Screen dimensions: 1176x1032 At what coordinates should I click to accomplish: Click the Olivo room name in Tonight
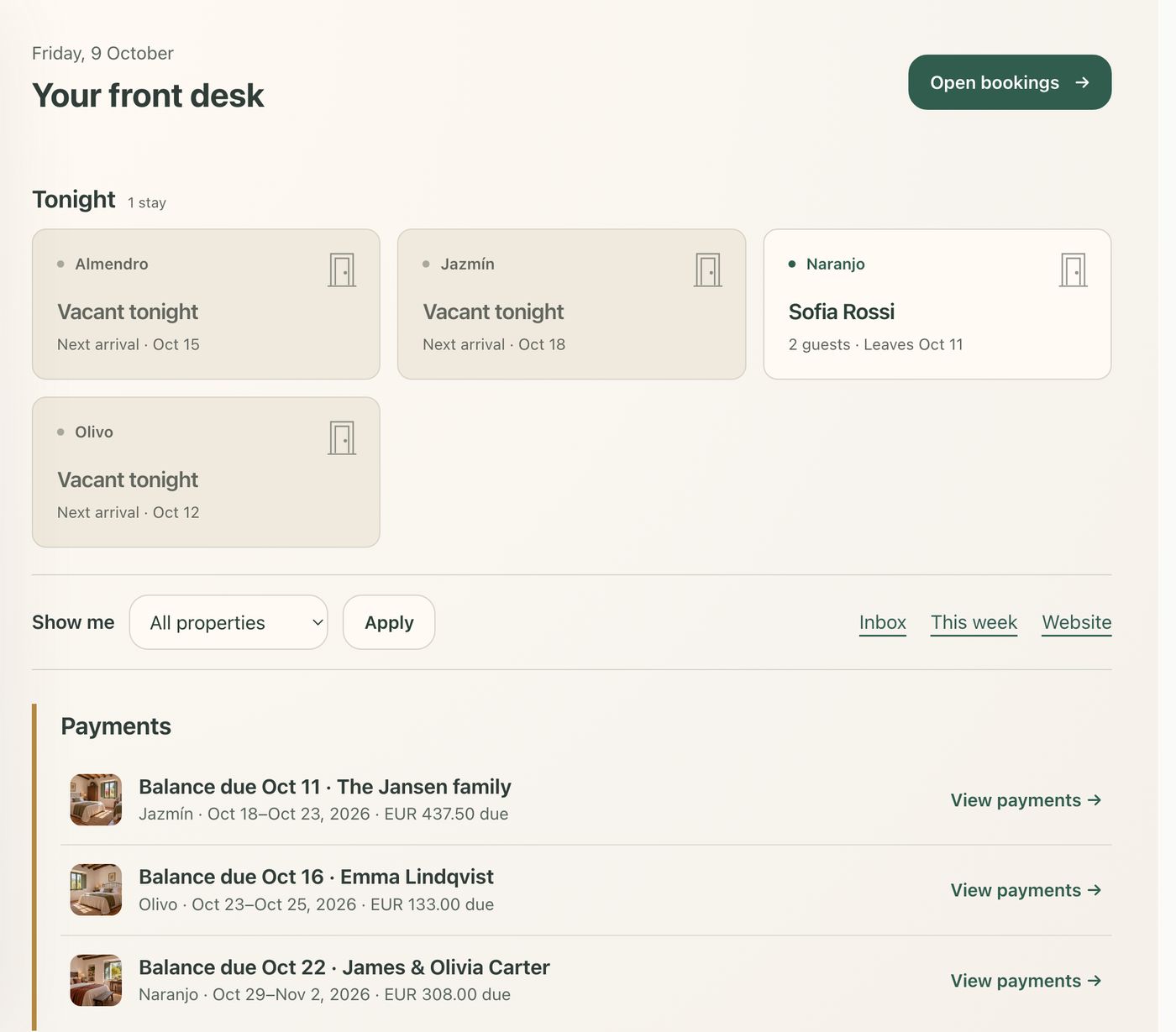[94, 432]
